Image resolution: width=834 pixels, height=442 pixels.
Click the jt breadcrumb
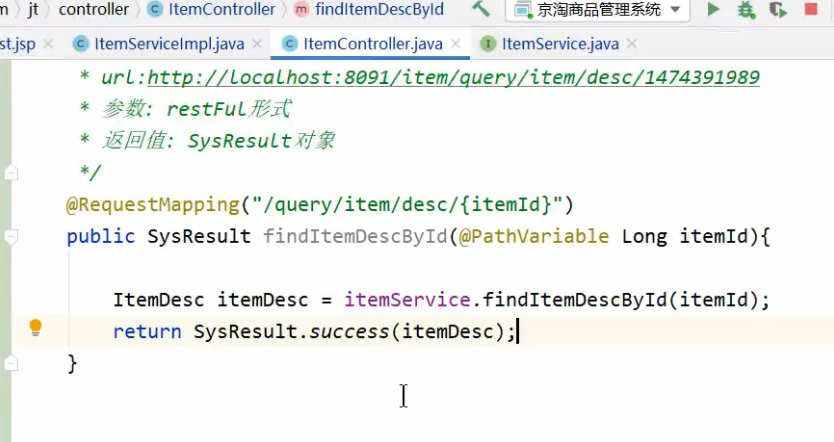pyautogui.click(x=33, y=9)
